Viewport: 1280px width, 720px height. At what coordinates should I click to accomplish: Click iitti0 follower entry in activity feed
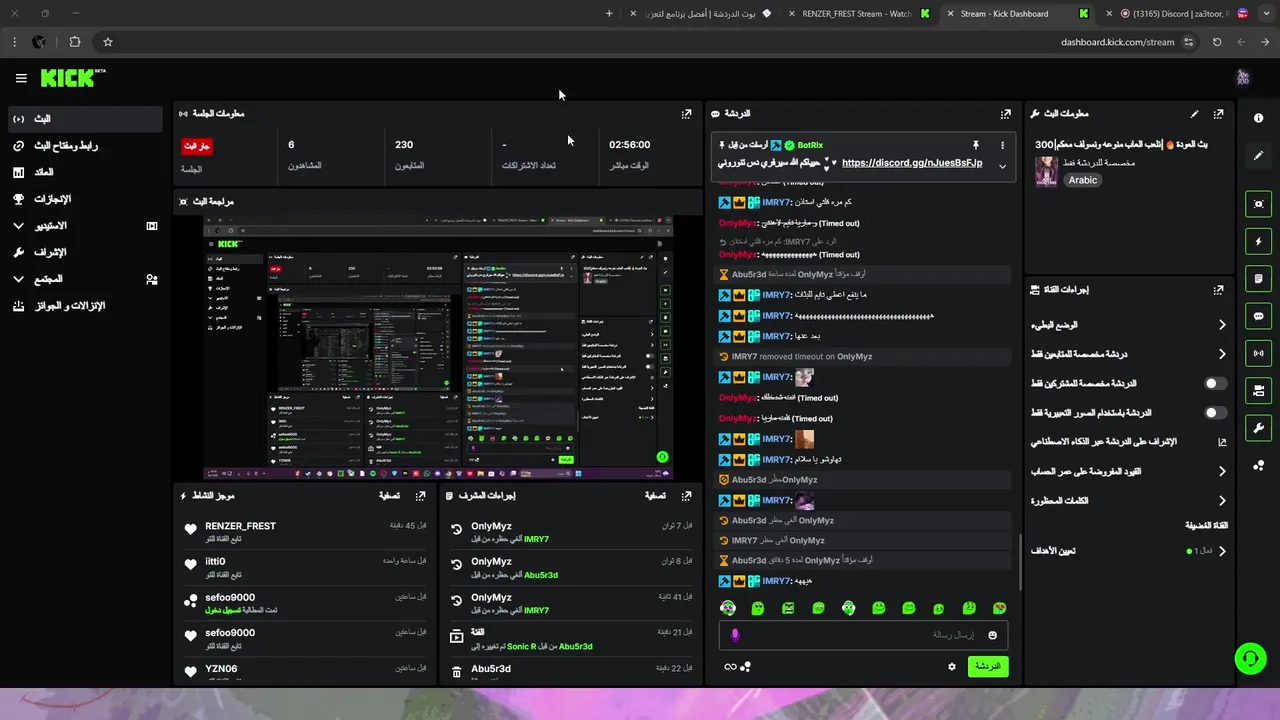click(215, 562)
